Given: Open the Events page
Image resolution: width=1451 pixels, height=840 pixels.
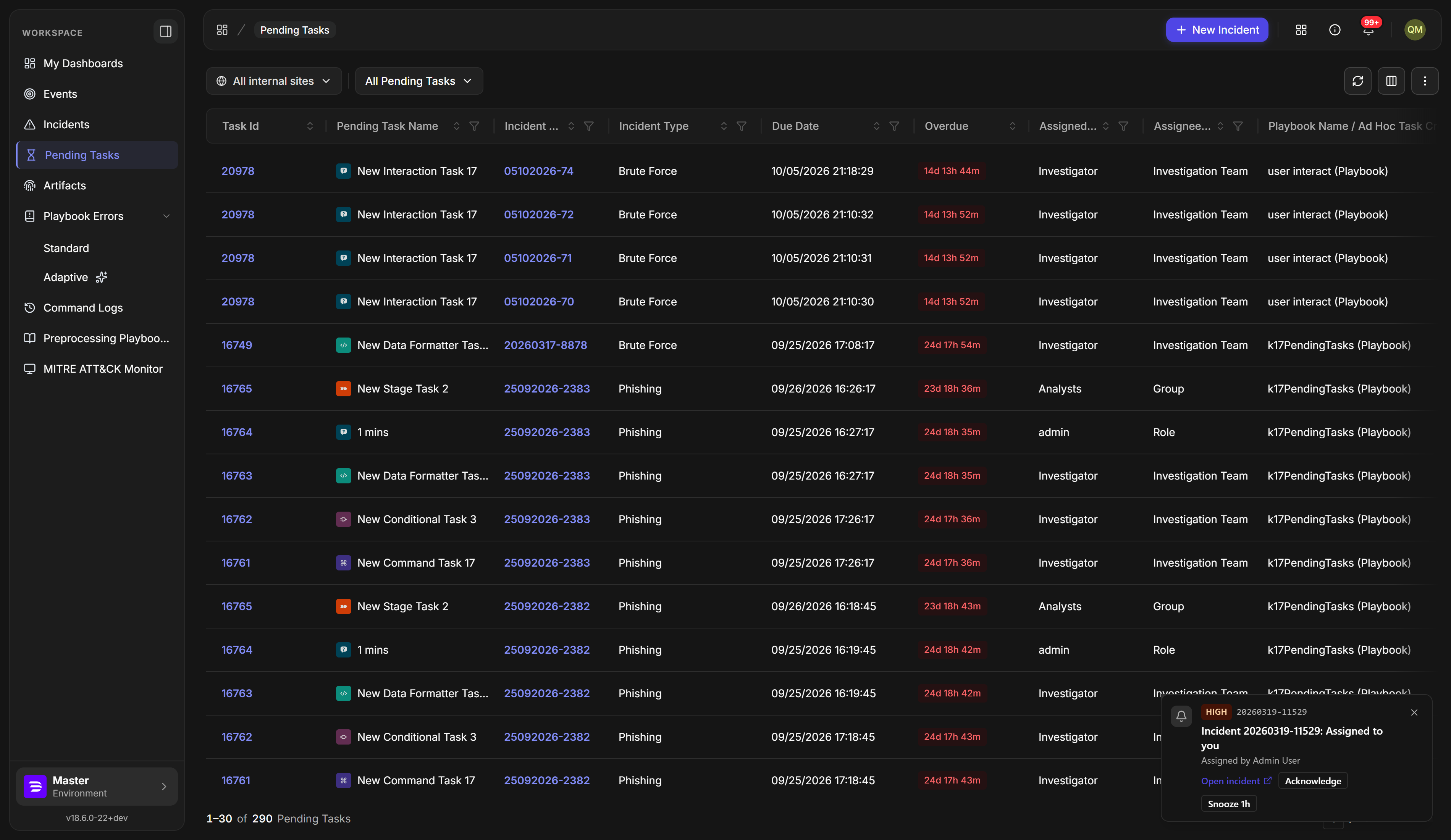Looking at the screenshot, I should click(x=97, y=94).
